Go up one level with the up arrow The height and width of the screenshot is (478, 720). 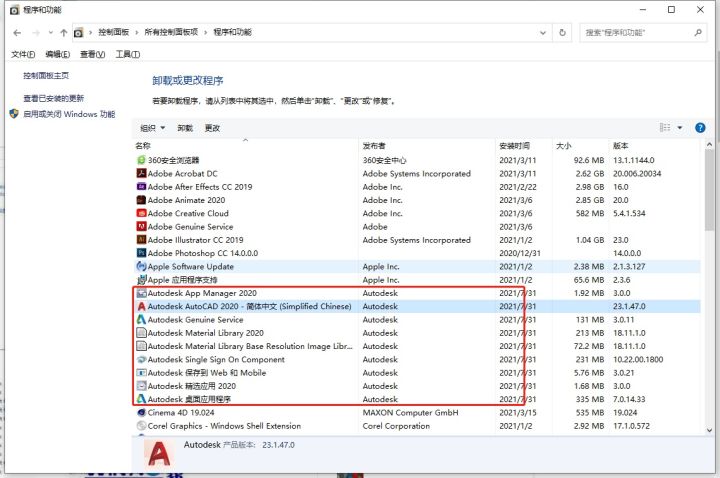click(64, 33)
